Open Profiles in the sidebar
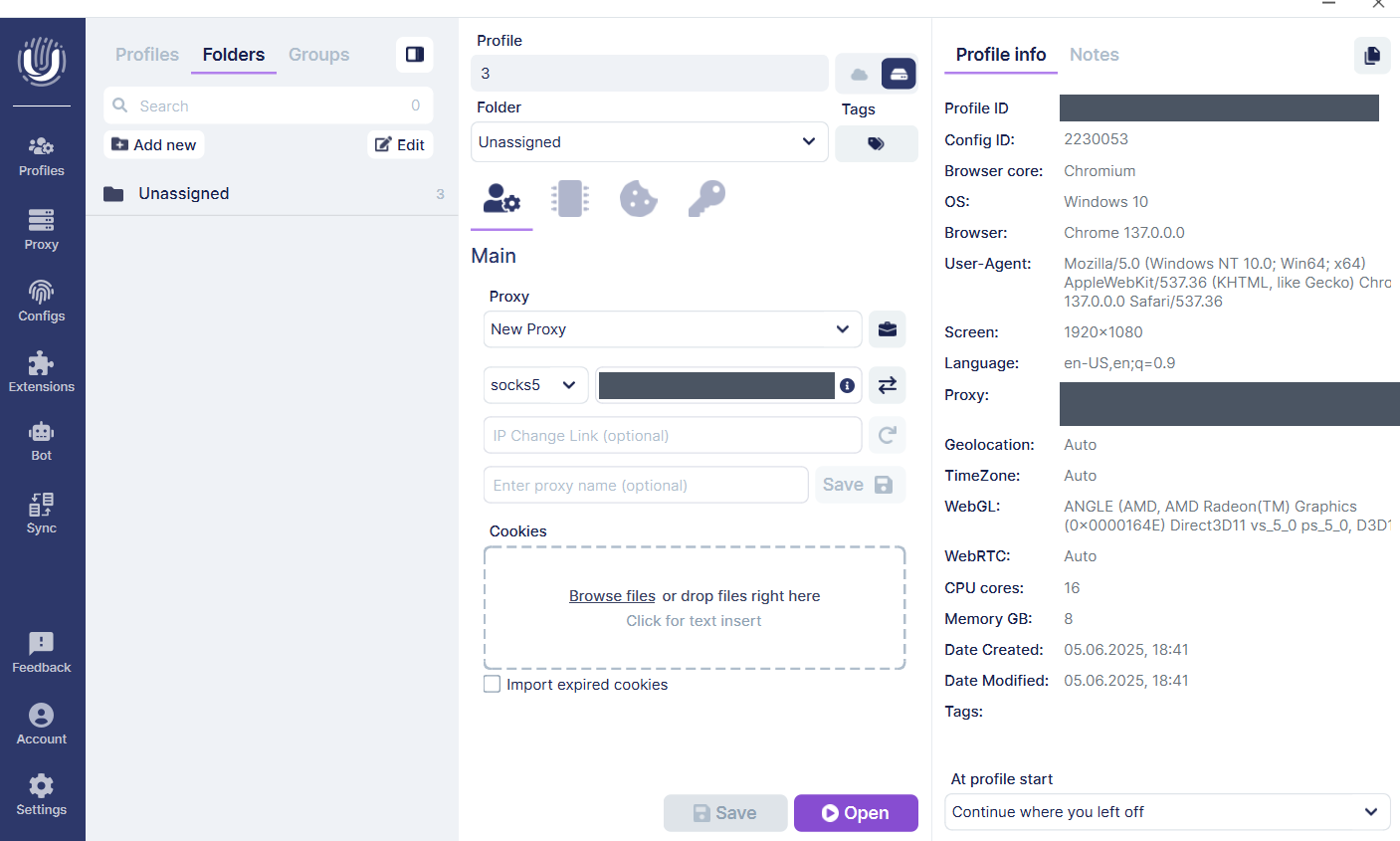Image resolution: width=1400 pixels, height=841 pixels. click(x=42, y=157)
